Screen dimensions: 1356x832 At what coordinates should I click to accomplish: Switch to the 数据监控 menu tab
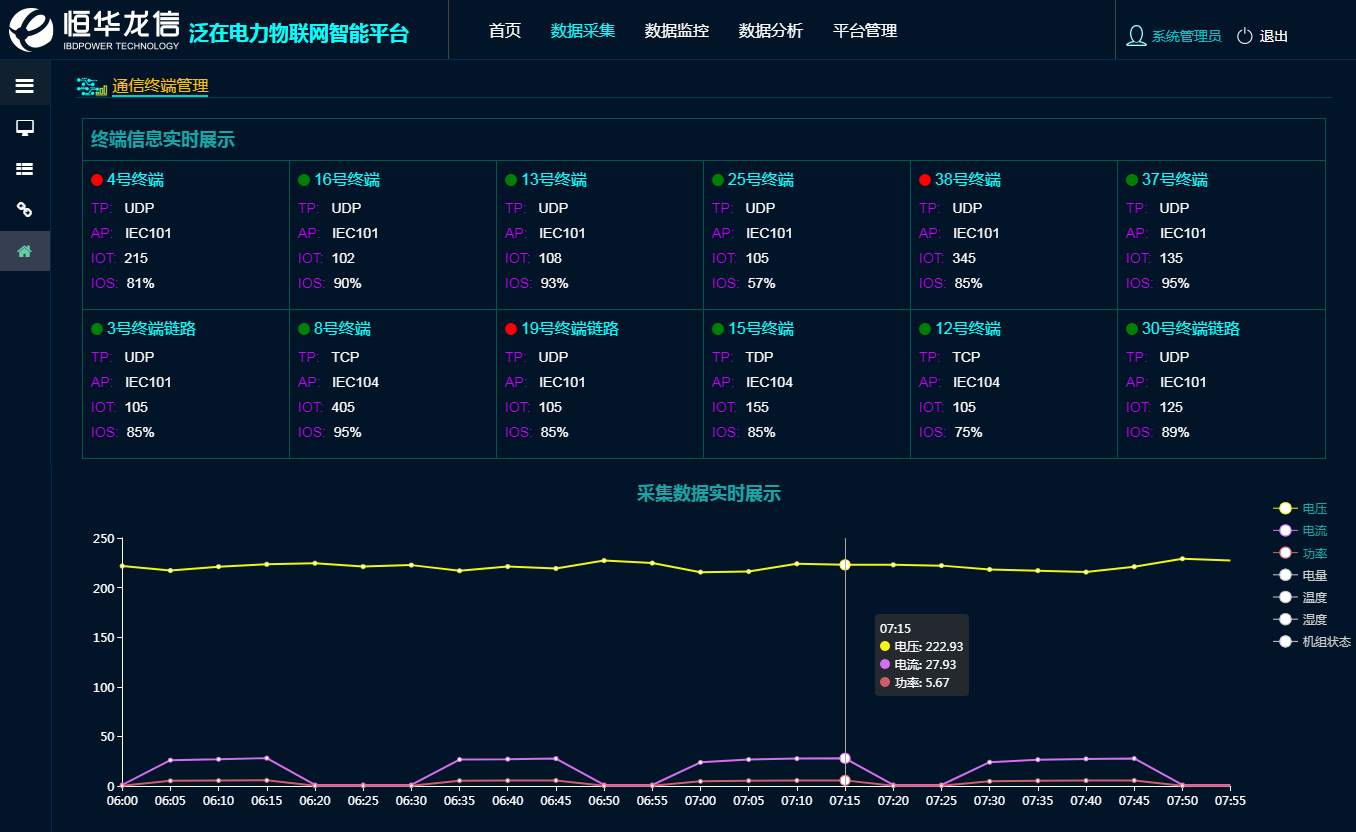pyautogui.click(x=676, y=31)
